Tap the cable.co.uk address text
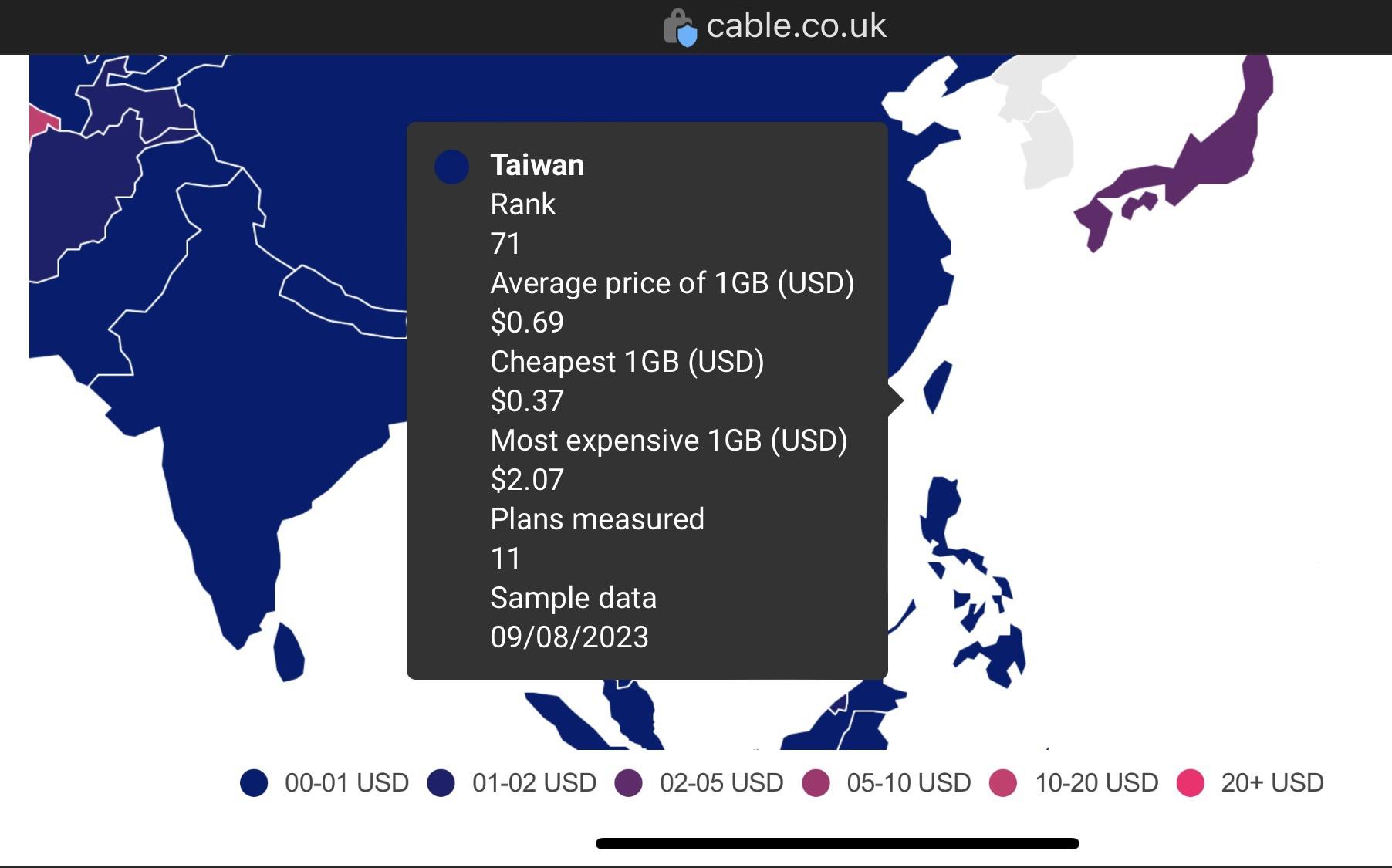The height and width of the screenshot is (868, 1392). pos(796,26)
